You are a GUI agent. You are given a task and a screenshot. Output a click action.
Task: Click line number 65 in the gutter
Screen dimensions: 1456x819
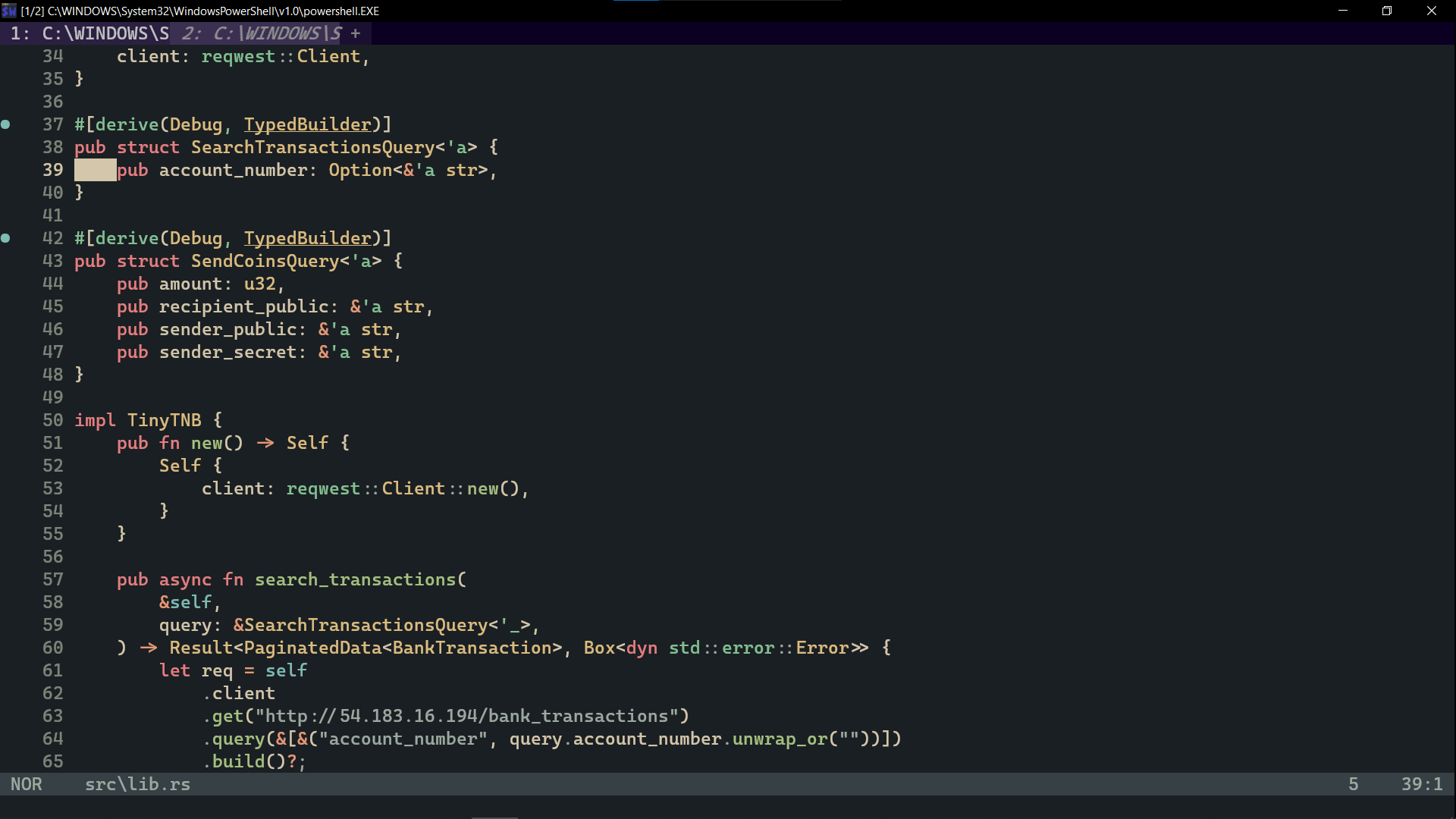point(53,761)
